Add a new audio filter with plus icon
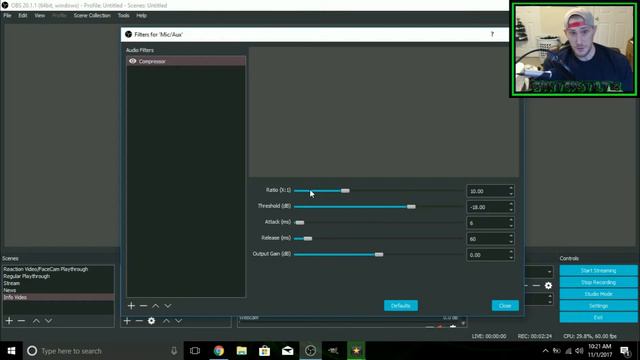This screenshot has width=640, height=360. (131, 306)
